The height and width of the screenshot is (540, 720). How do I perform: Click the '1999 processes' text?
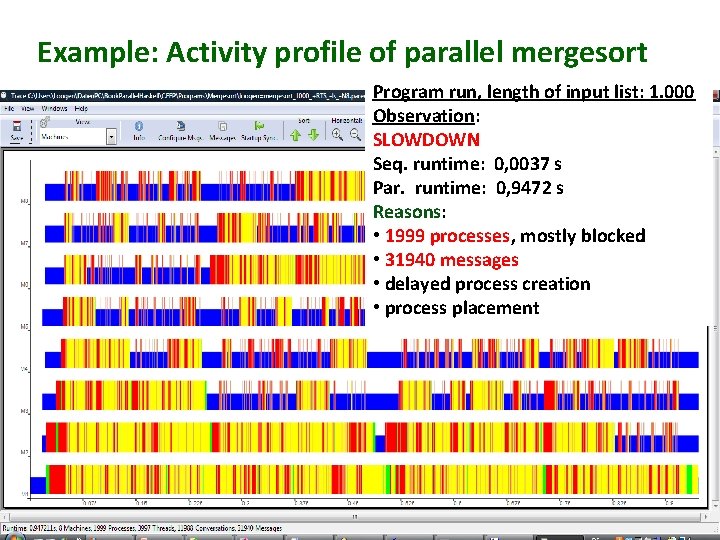click(x=447, y=236)
